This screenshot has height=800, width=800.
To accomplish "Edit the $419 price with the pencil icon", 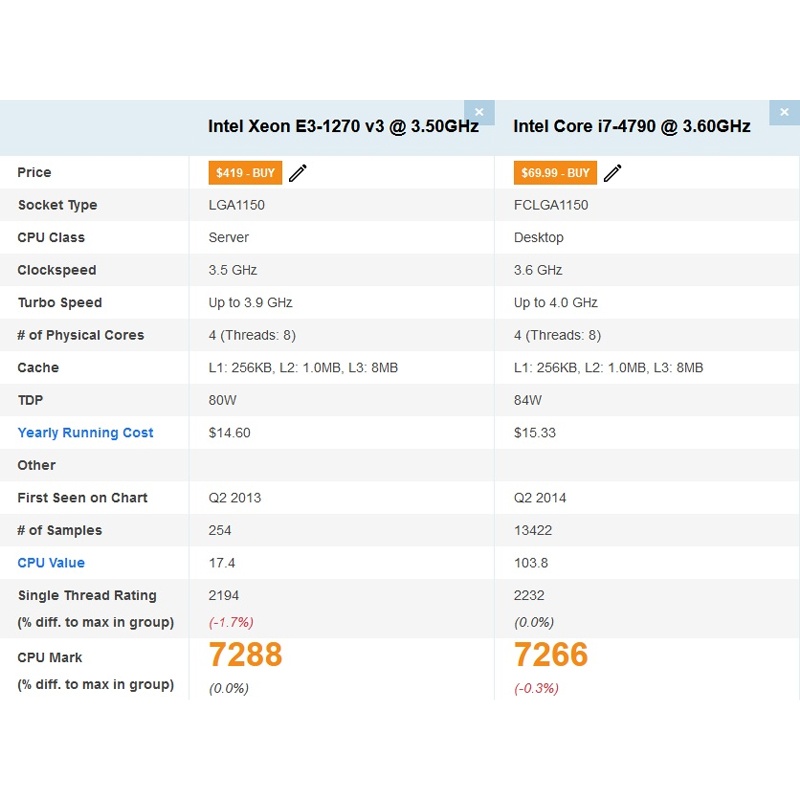I will 298,173.
